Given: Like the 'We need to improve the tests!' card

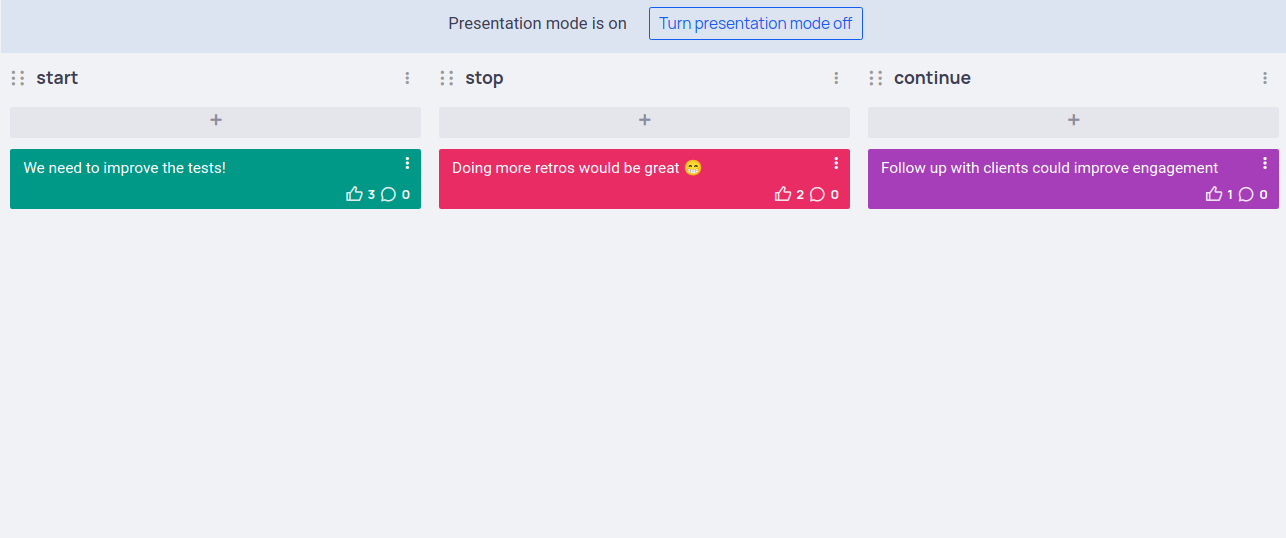Looking at the screenshot, I should tap(354, 194).
